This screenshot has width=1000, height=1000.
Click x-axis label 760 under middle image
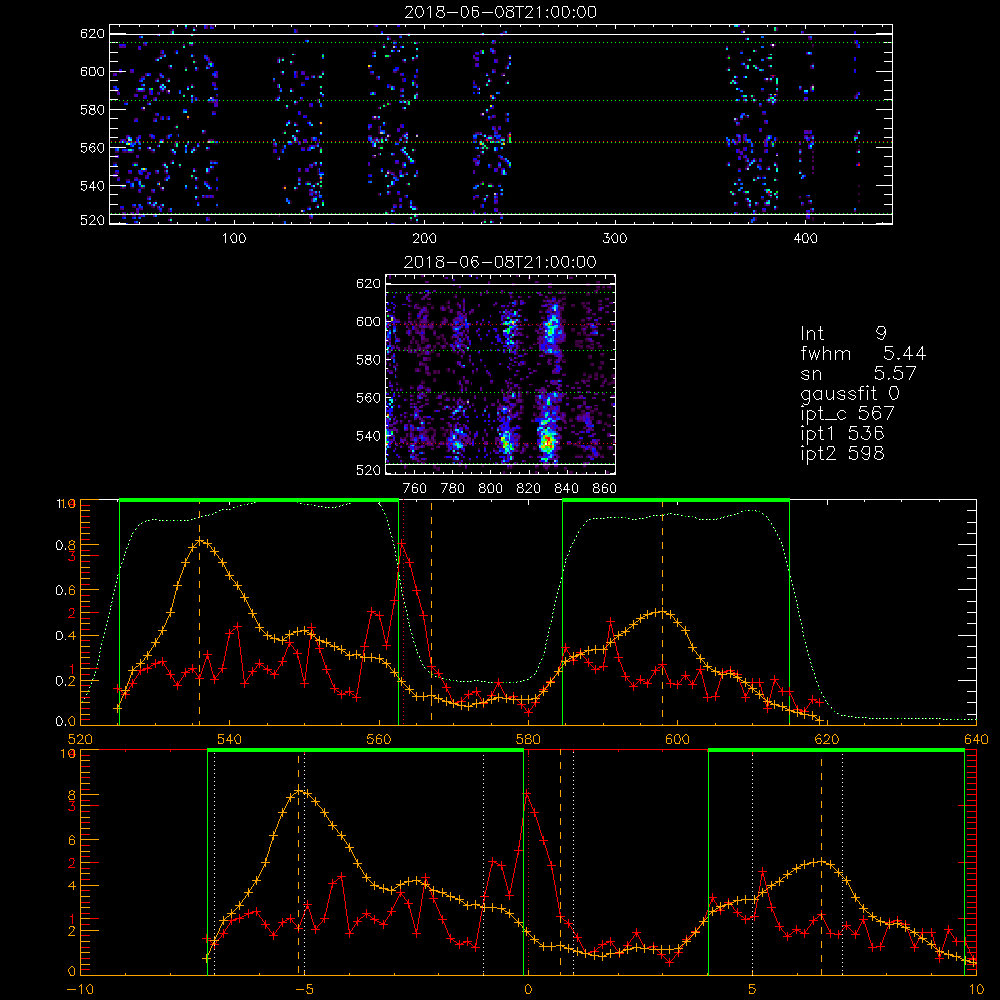[415, 489]
